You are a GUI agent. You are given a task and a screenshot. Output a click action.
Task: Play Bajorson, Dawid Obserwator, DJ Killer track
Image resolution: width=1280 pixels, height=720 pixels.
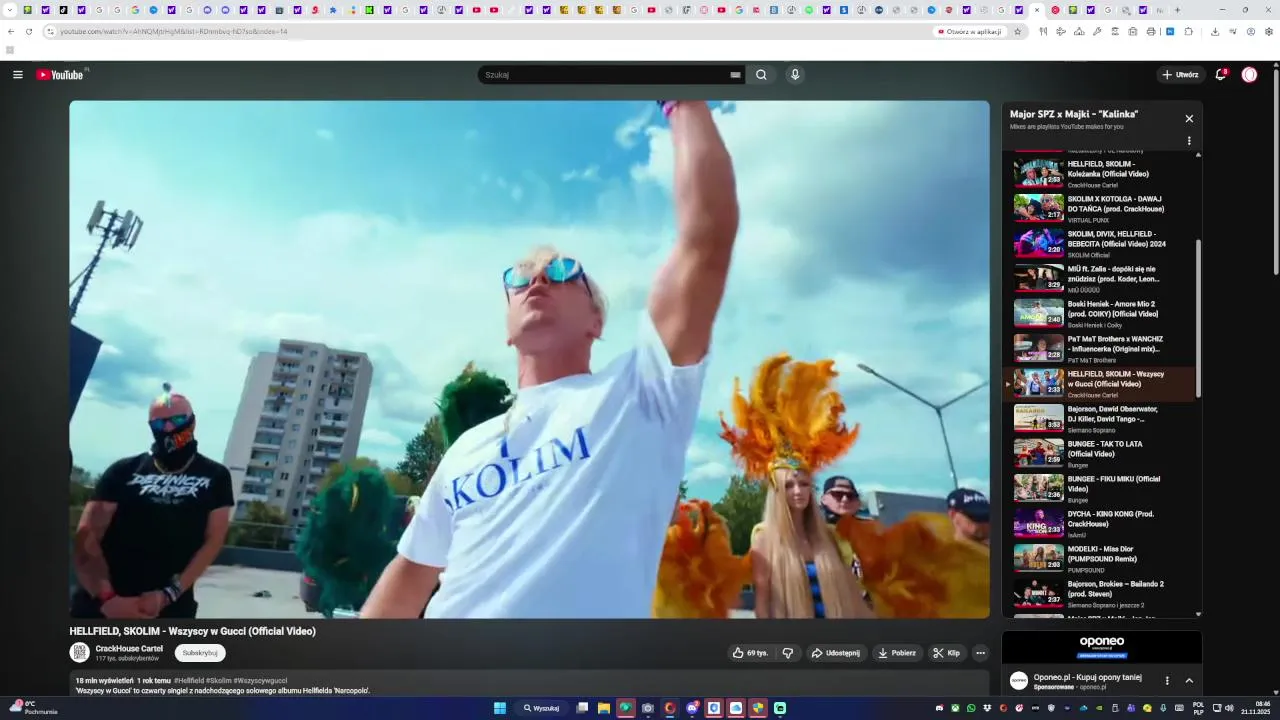click(1100, 418)
